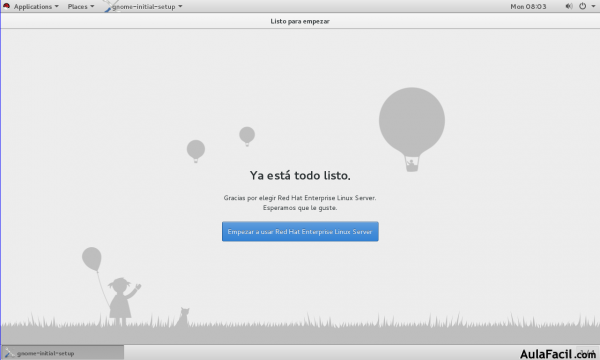Open the Places menu

pos(81,7)
